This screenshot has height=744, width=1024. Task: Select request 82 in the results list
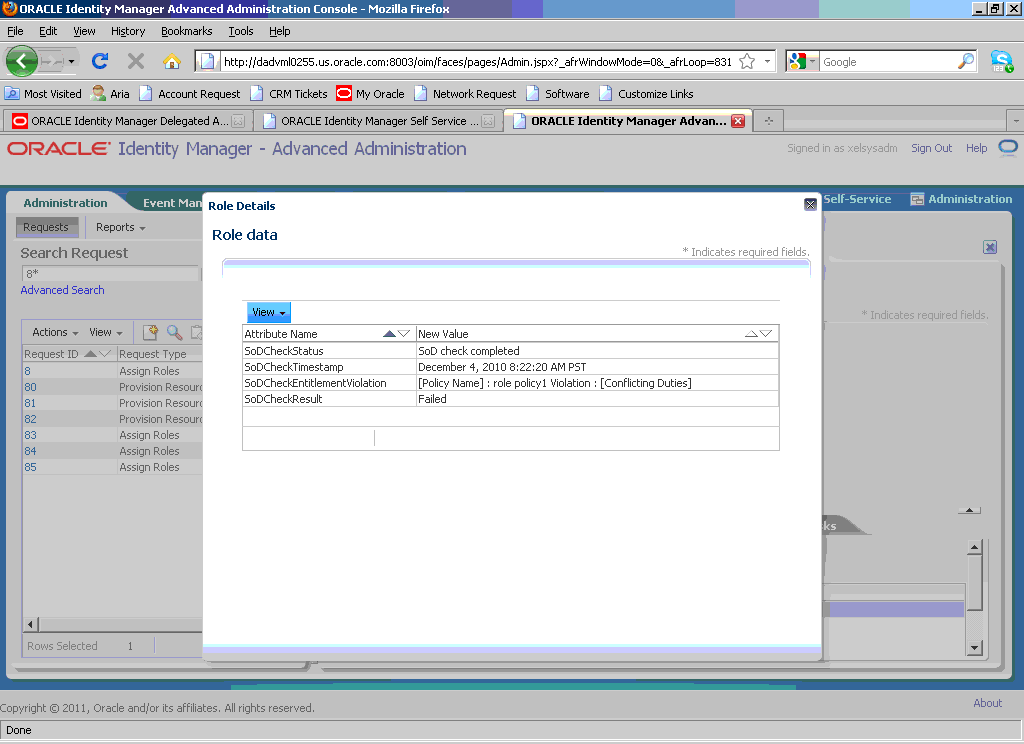click(30, 419)
